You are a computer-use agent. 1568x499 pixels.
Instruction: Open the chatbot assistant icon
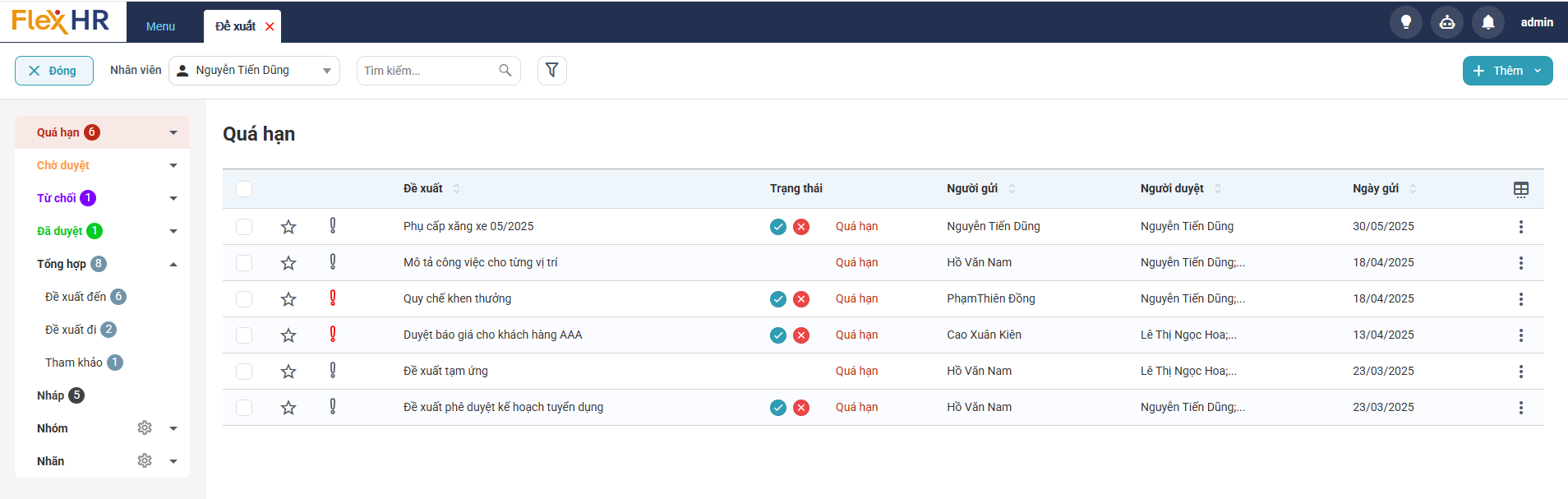pos(1447,22)
